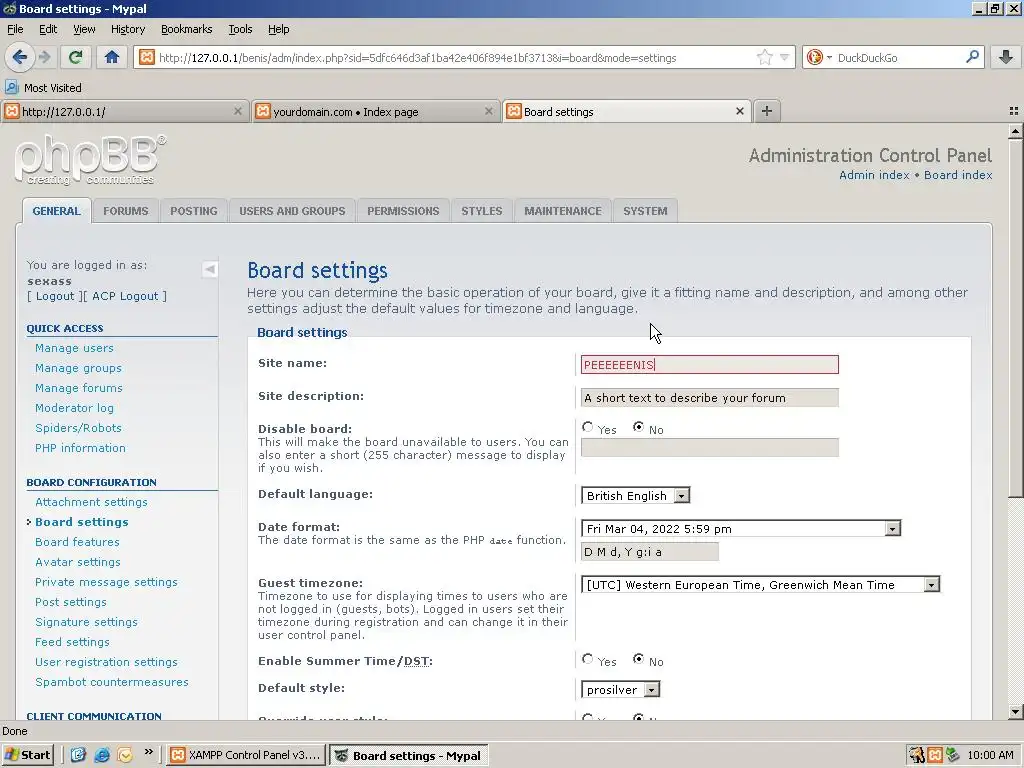
Task: Open the Default style dropdown
Action: [x=620, y=690]
